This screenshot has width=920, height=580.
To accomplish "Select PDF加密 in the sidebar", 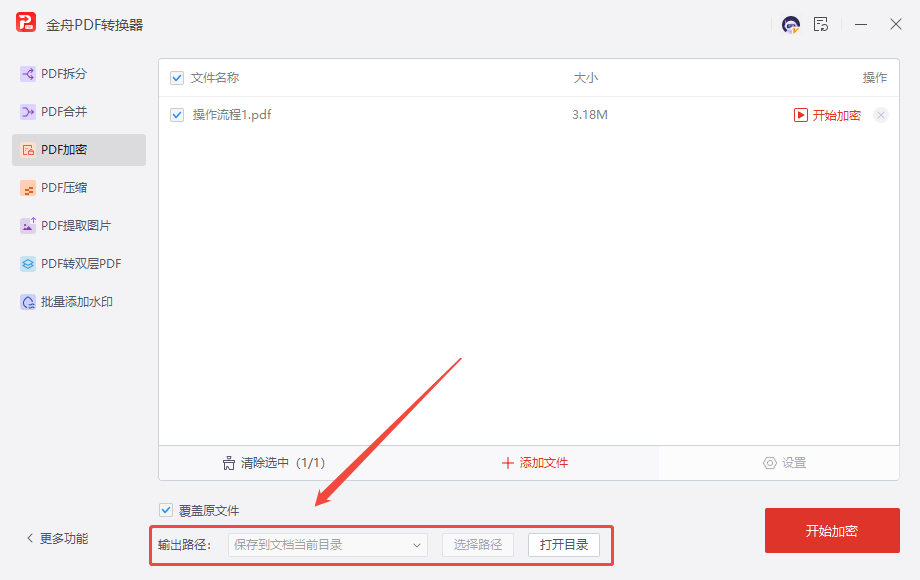I will [x=79, y=150].
